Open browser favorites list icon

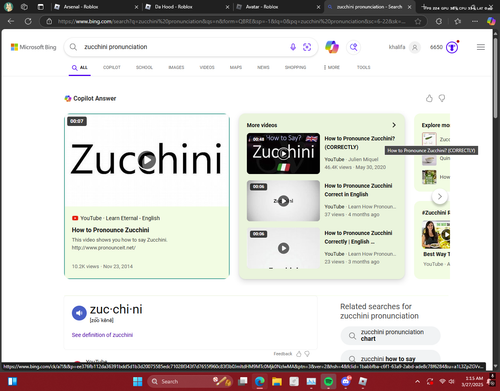pos(458,21)
